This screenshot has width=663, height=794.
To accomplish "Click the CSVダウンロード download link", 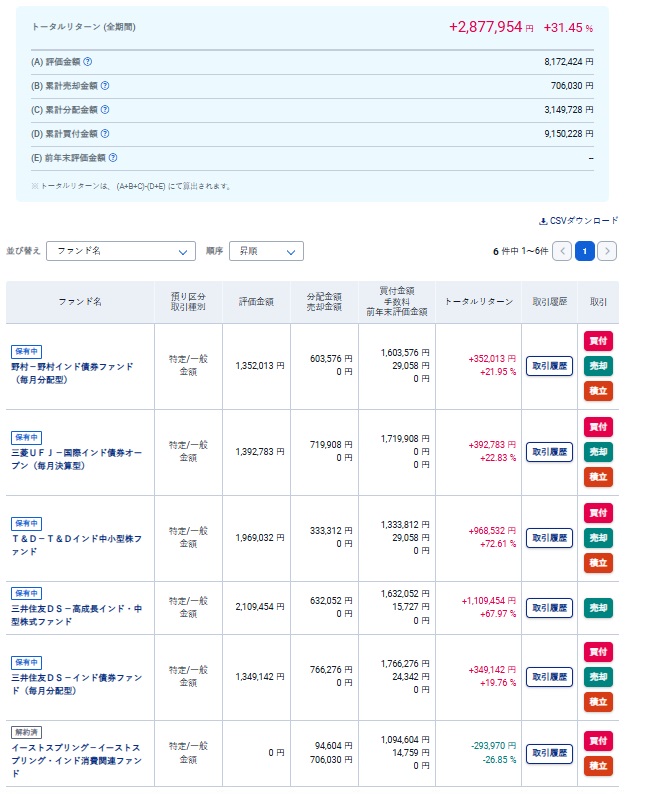I will click(579, 221).
